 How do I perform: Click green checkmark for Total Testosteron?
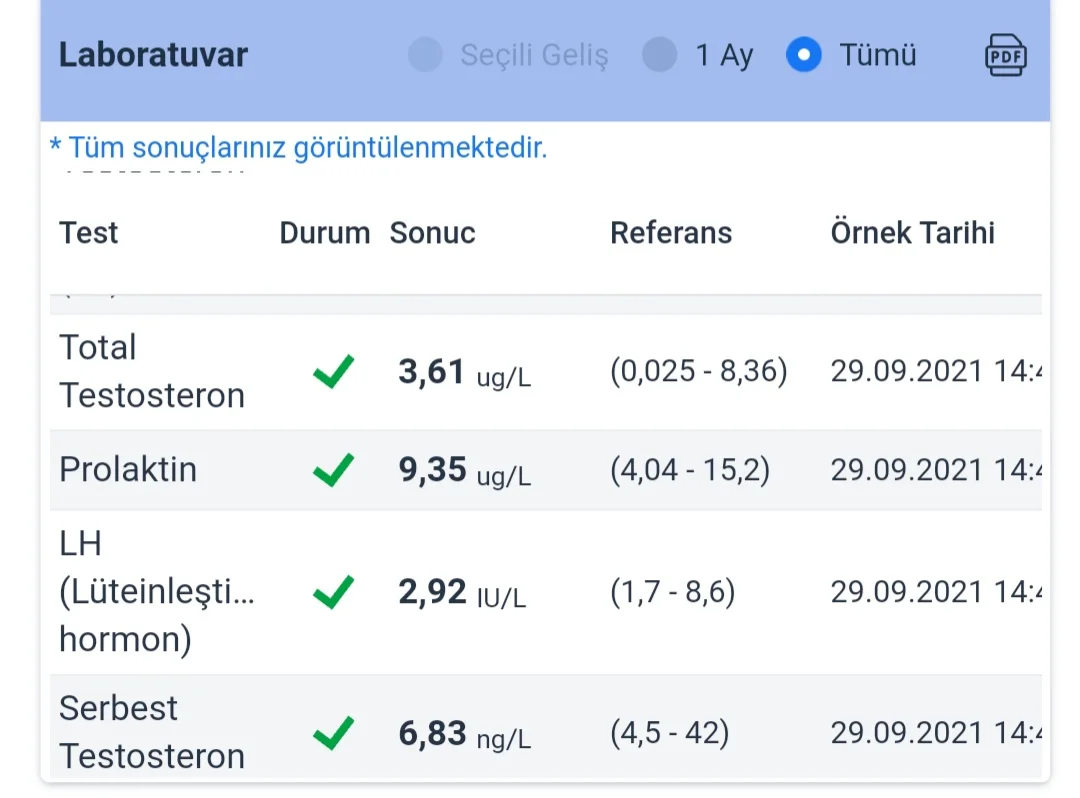click(x=333, y=372)
